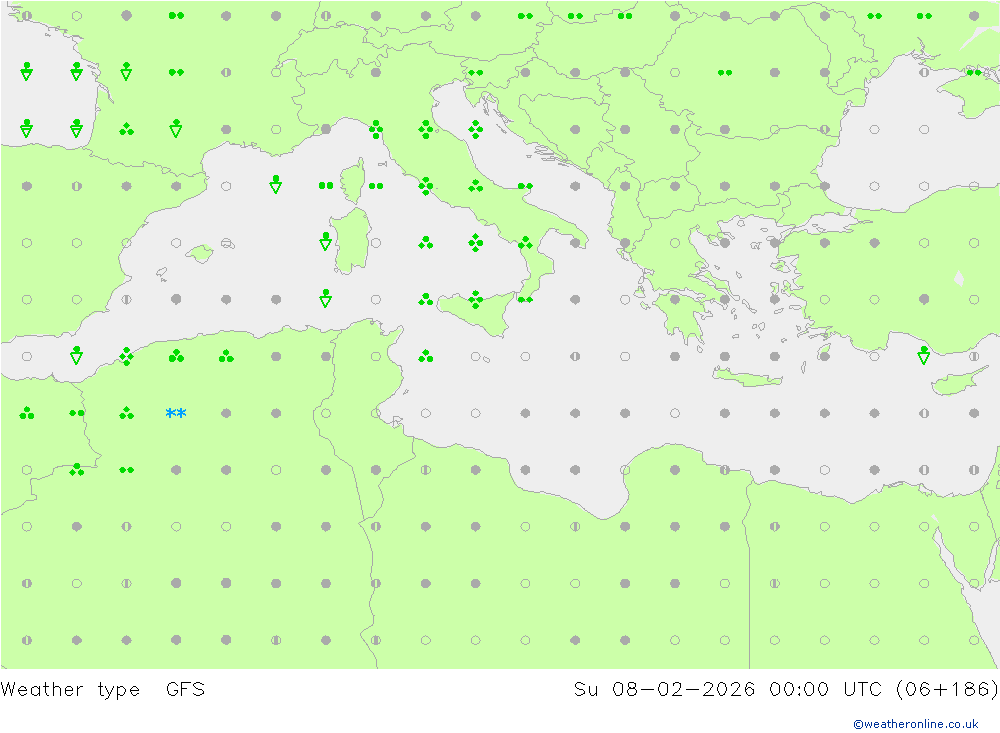This screenshot has width=1000, height=733.
Task: Click the '00:00 UTC' time text
Action: click(825, 690)
